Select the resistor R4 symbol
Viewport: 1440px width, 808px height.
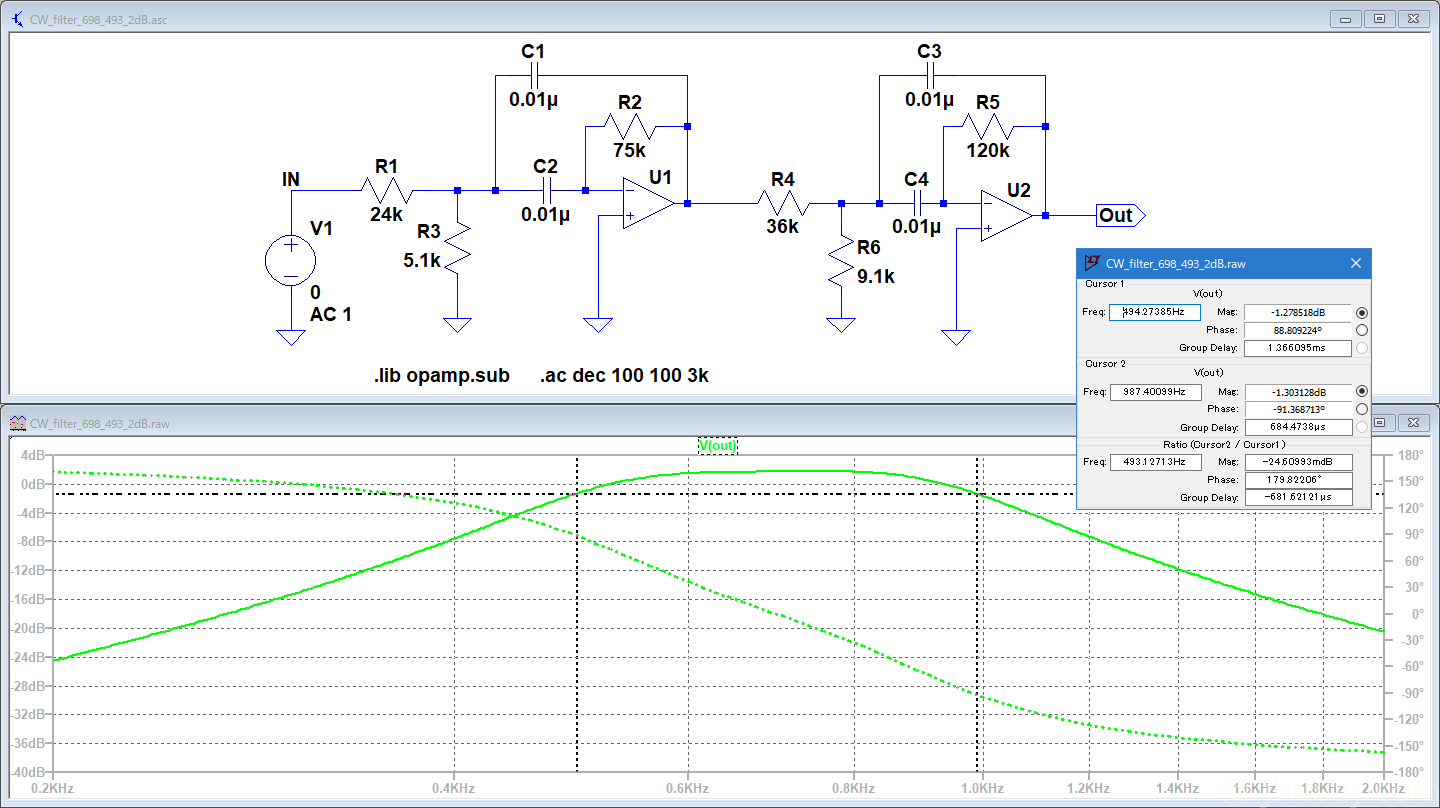(x=783, y=203)
